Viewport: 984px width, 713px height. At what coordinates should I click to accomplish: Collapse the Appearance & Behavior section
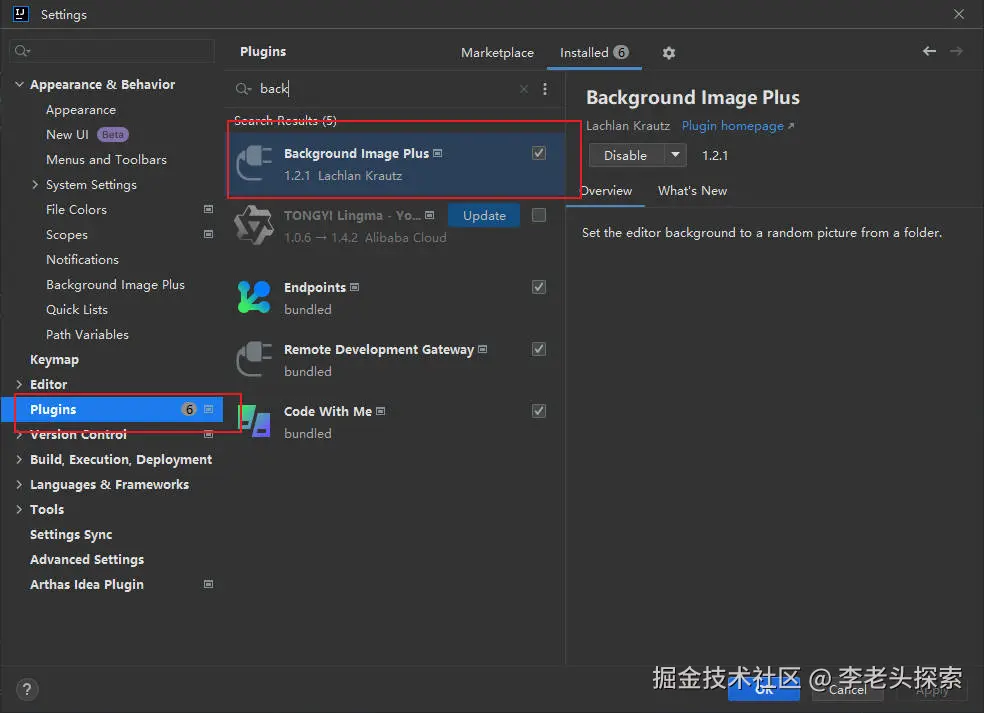pyautogui.click(x=19, y=84)
